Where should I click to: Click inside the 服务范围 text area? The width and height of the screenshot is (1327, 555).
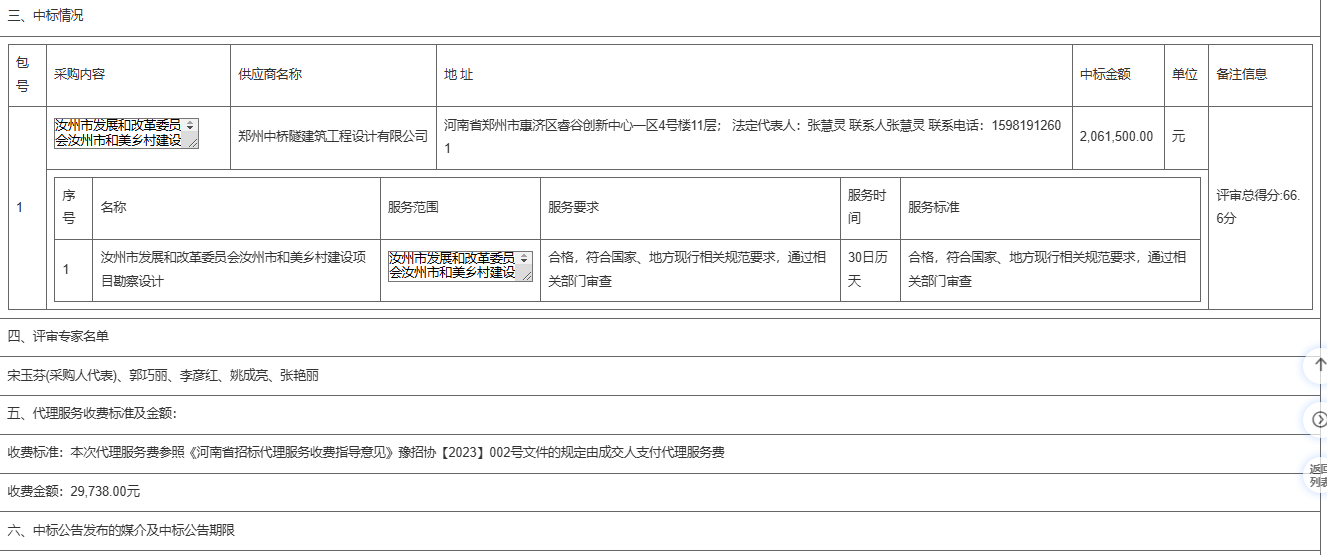452,265
